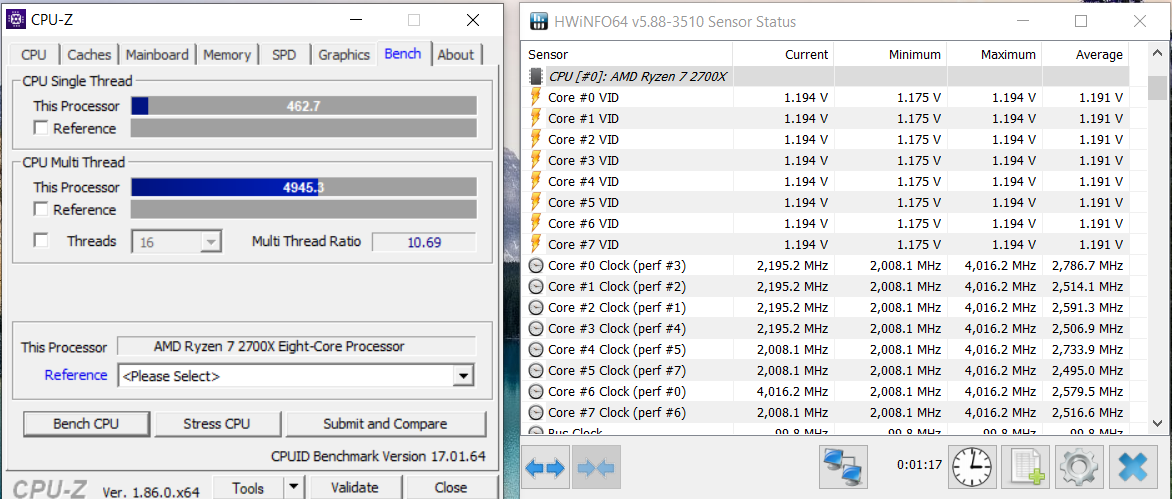Click the lightning icon for Core #7 VID
This screenshot has width=1172, height=499.
(536, 244)
